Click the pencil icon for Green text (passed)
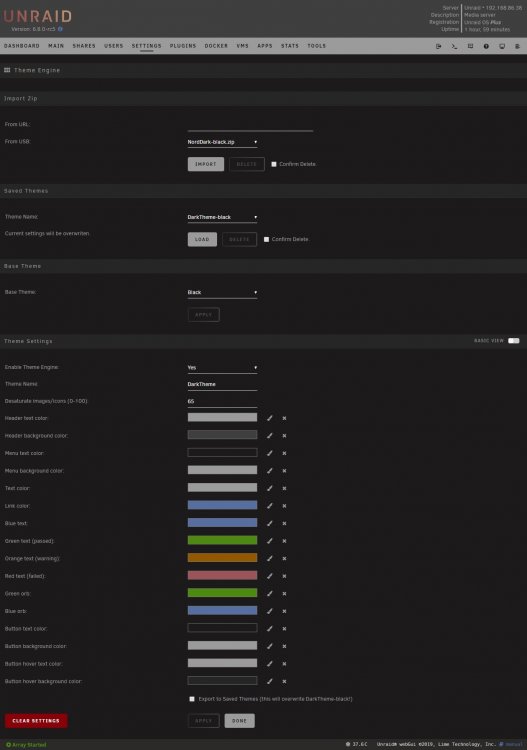This screenshot has height=750, width=527. coord(270,541)
